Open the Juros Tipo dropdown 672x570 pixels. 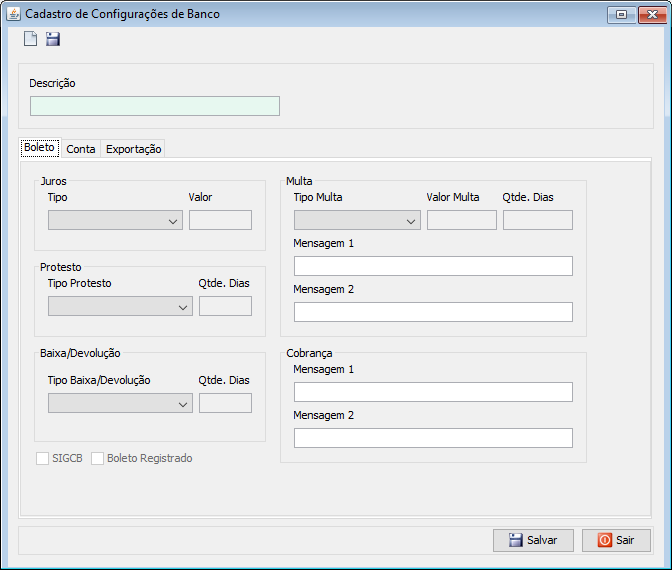pos(115,220)
